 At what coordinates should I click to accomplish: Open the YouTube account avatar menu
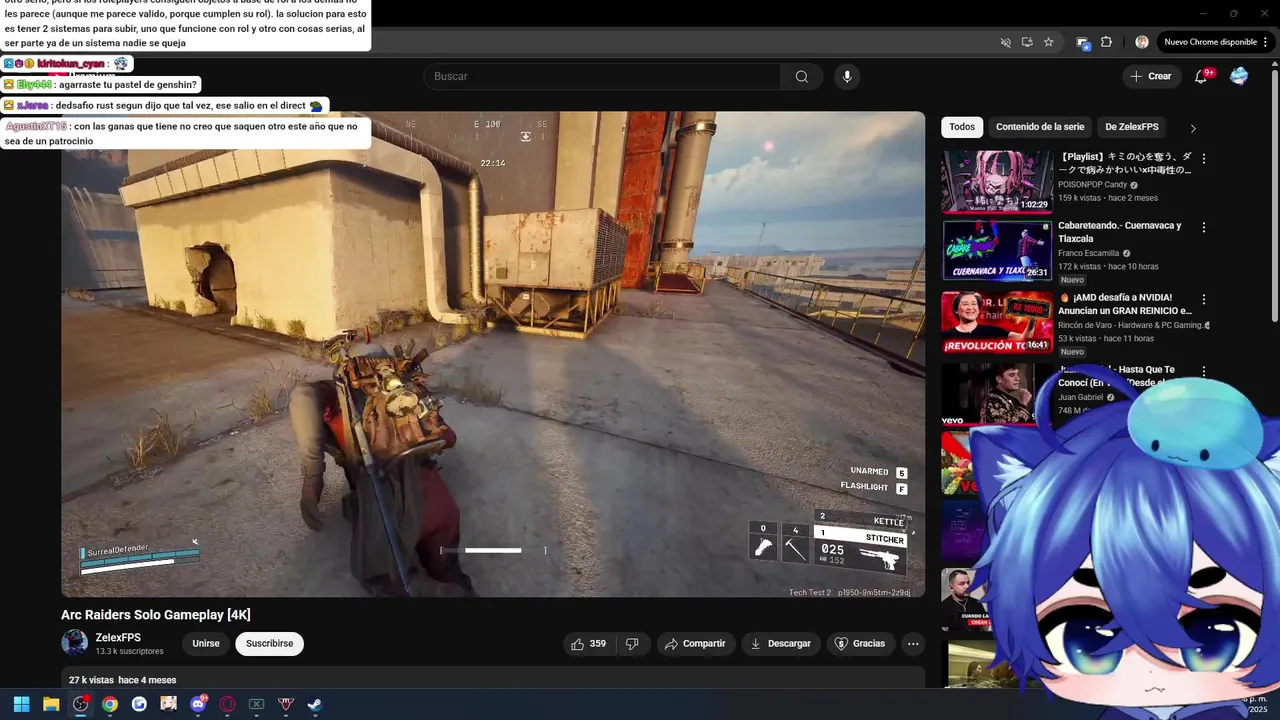pyautogui.click(x=1239, y=76)
